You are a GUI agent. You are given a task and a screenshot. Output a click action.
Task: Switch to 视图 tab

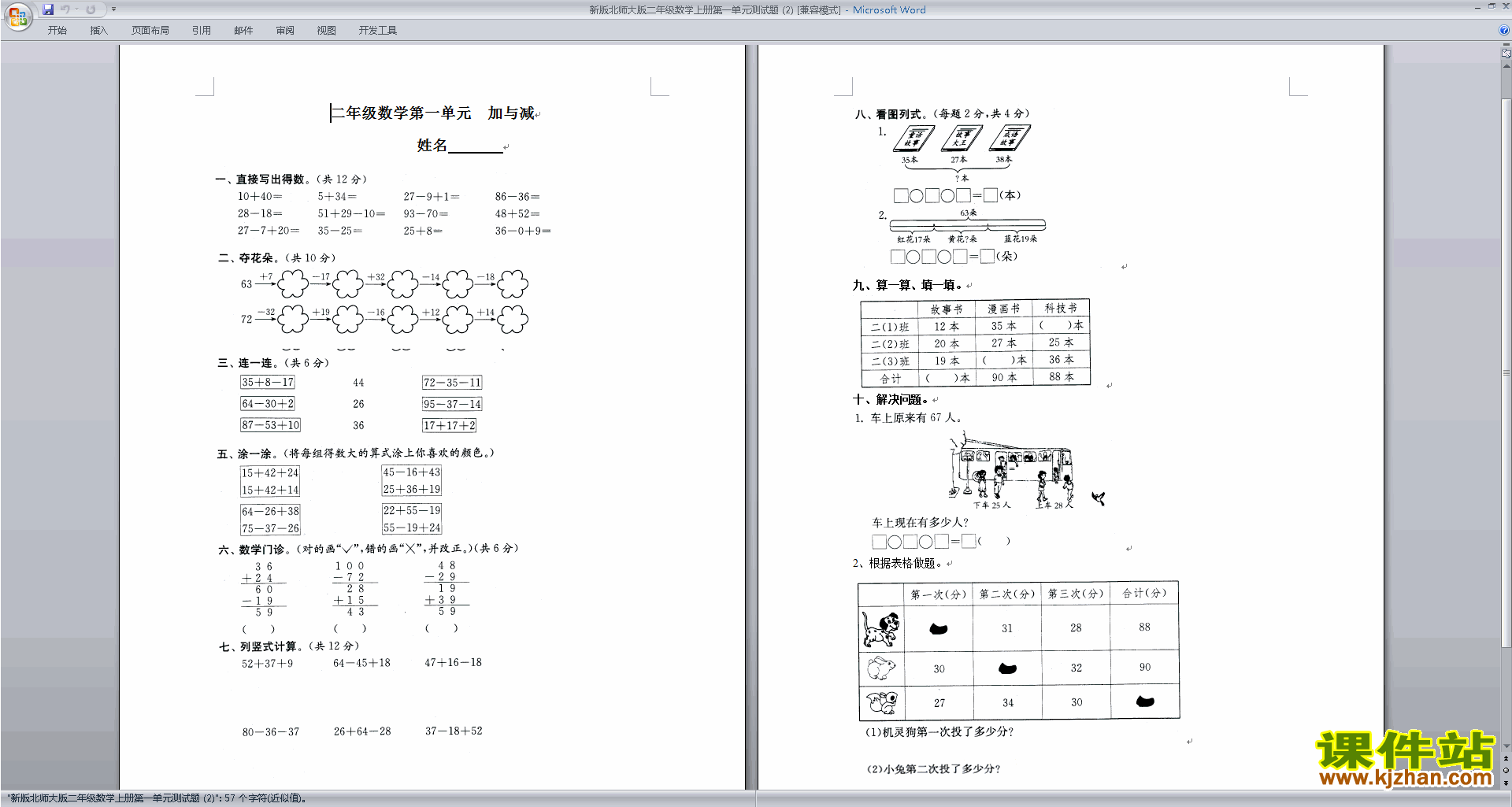327,31
